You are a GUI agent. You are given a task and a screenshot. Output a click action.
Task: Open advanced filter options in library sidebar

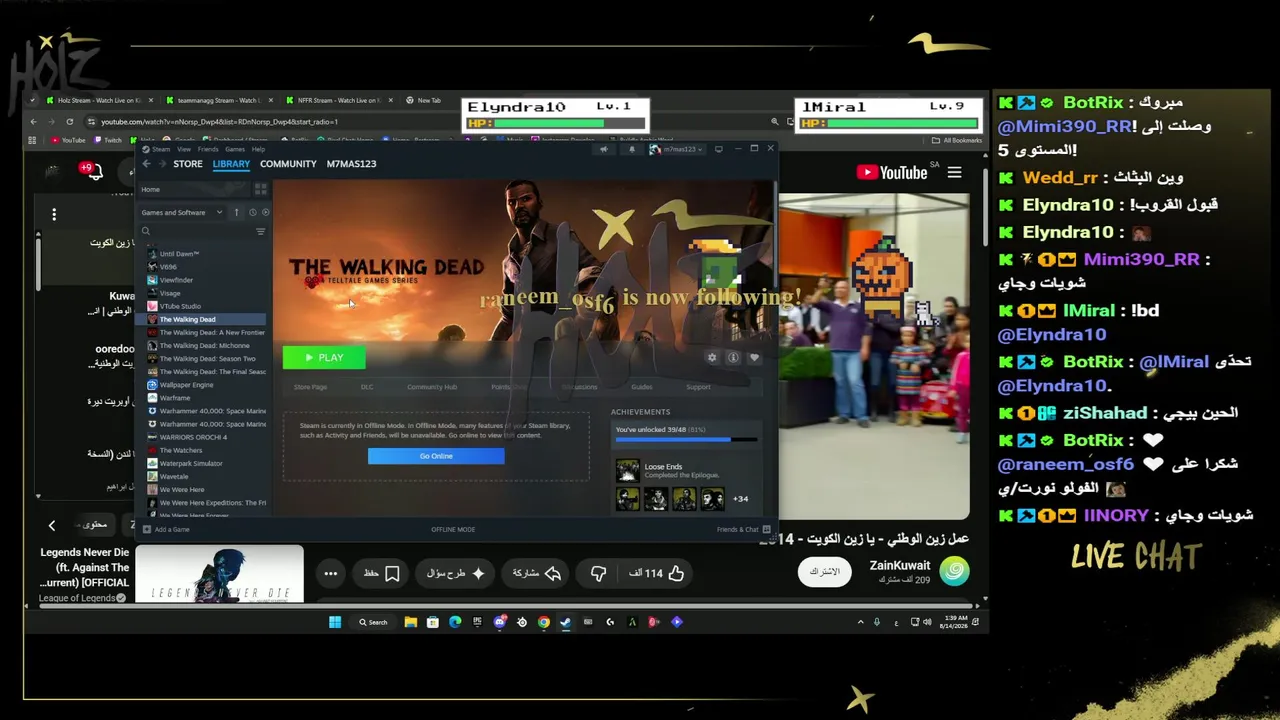260,231
